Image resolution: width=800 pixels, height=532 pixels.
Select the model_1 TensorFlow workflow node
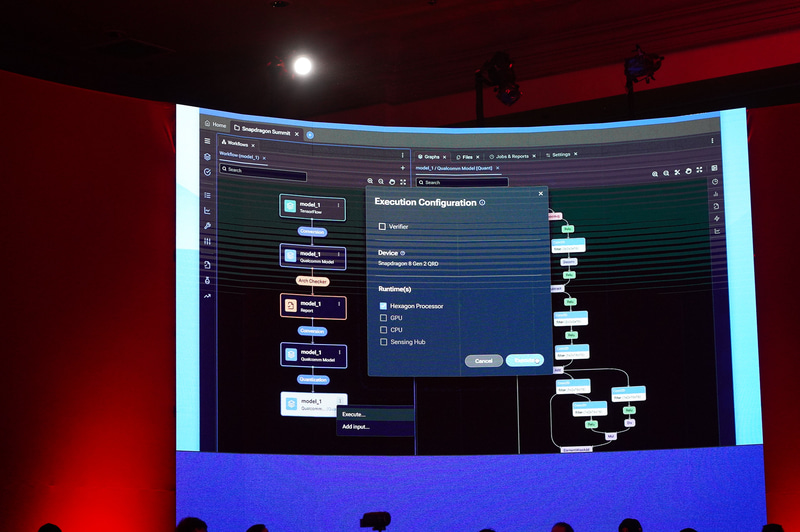coord(312,207)
